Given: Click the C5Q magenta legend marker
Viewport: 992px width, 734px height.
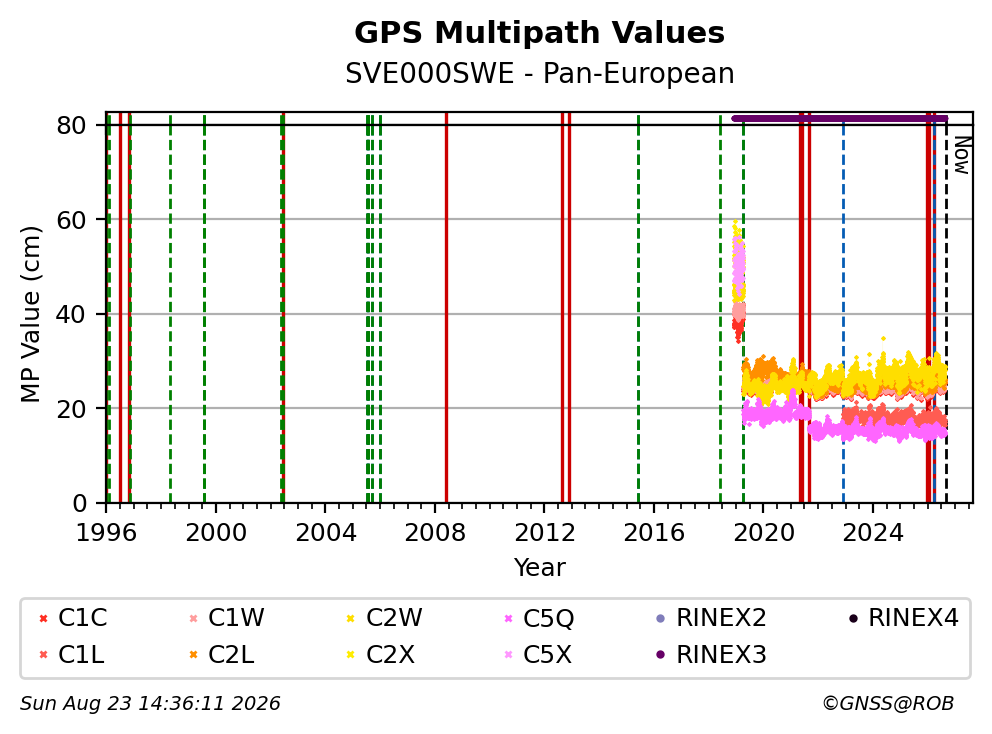Looking at the screenshot, I should pos(508,618).
